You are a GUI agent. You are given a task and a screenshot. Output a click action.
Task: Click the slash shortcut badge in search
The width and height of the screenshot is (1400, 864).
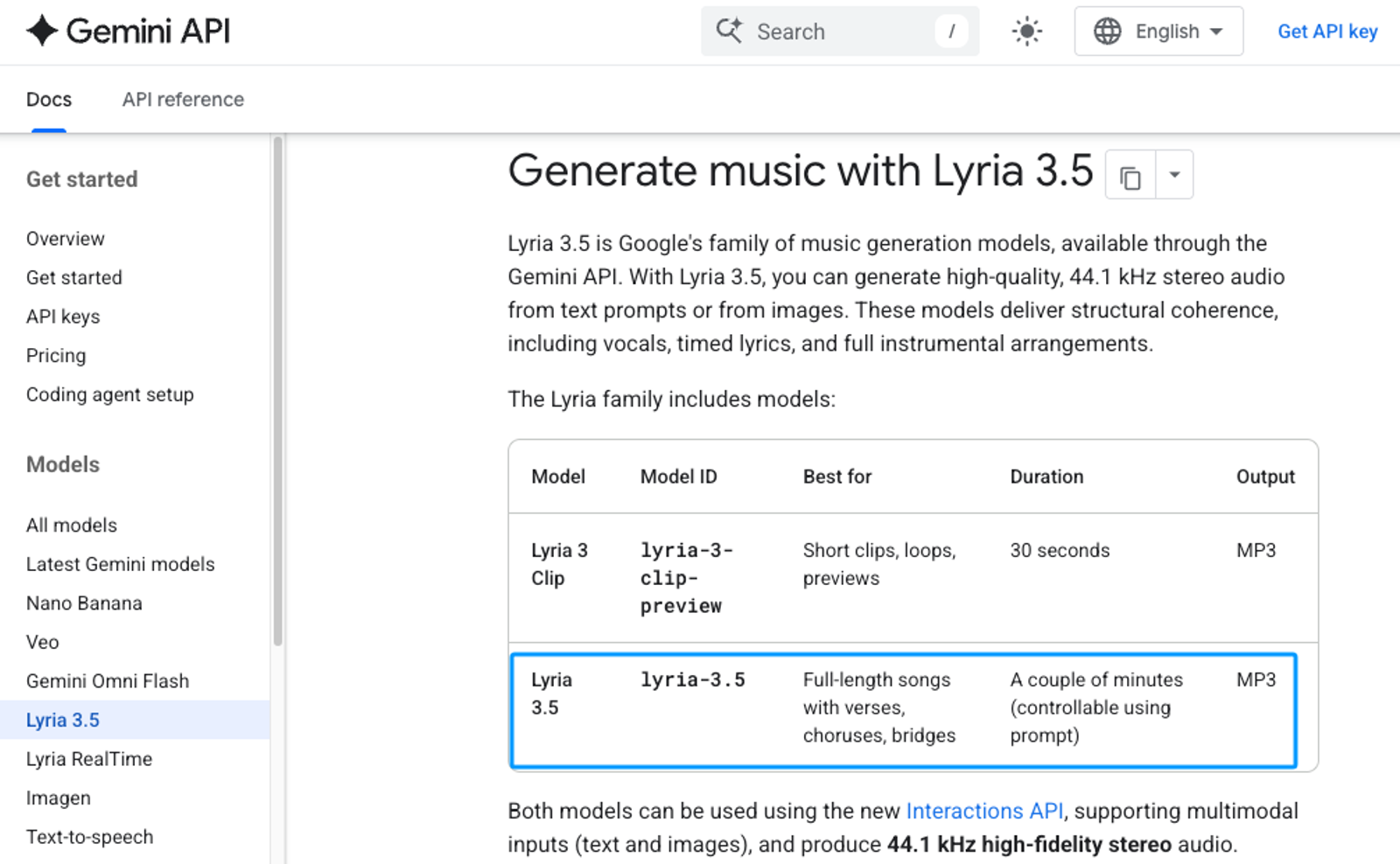click(x=951, y=31)
